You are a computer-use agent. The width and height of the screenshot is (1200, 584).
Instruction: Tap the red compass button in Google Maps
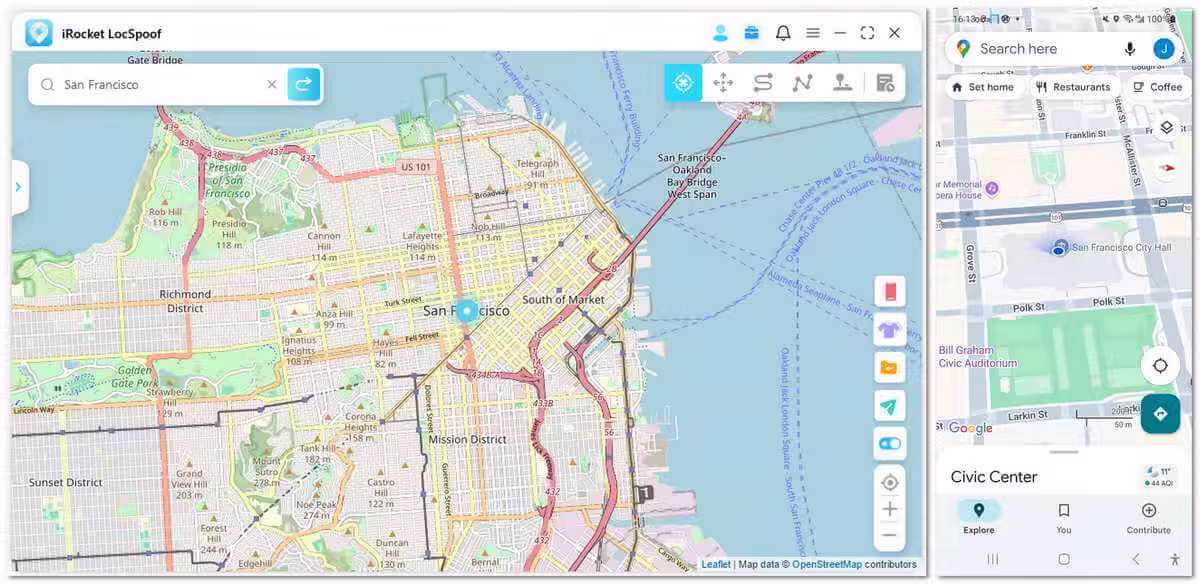(1166, 168)
